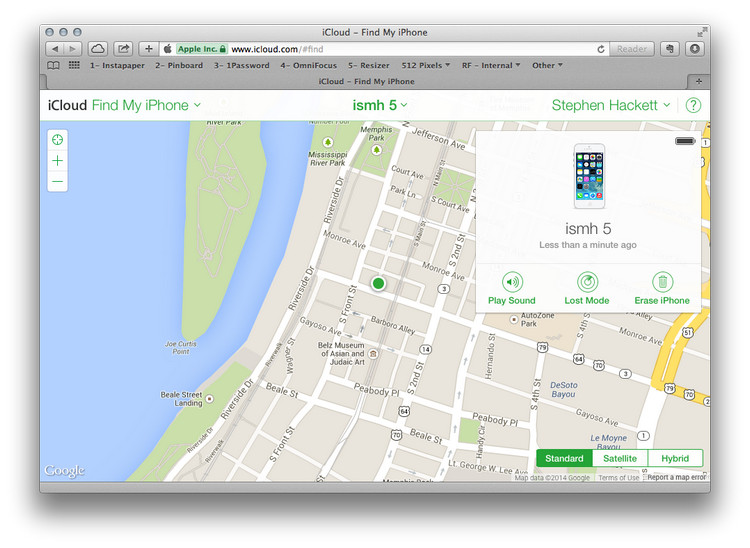Open the Stephen Hackett account menu
Screen dimensions: 750x548
coord(611,105)
